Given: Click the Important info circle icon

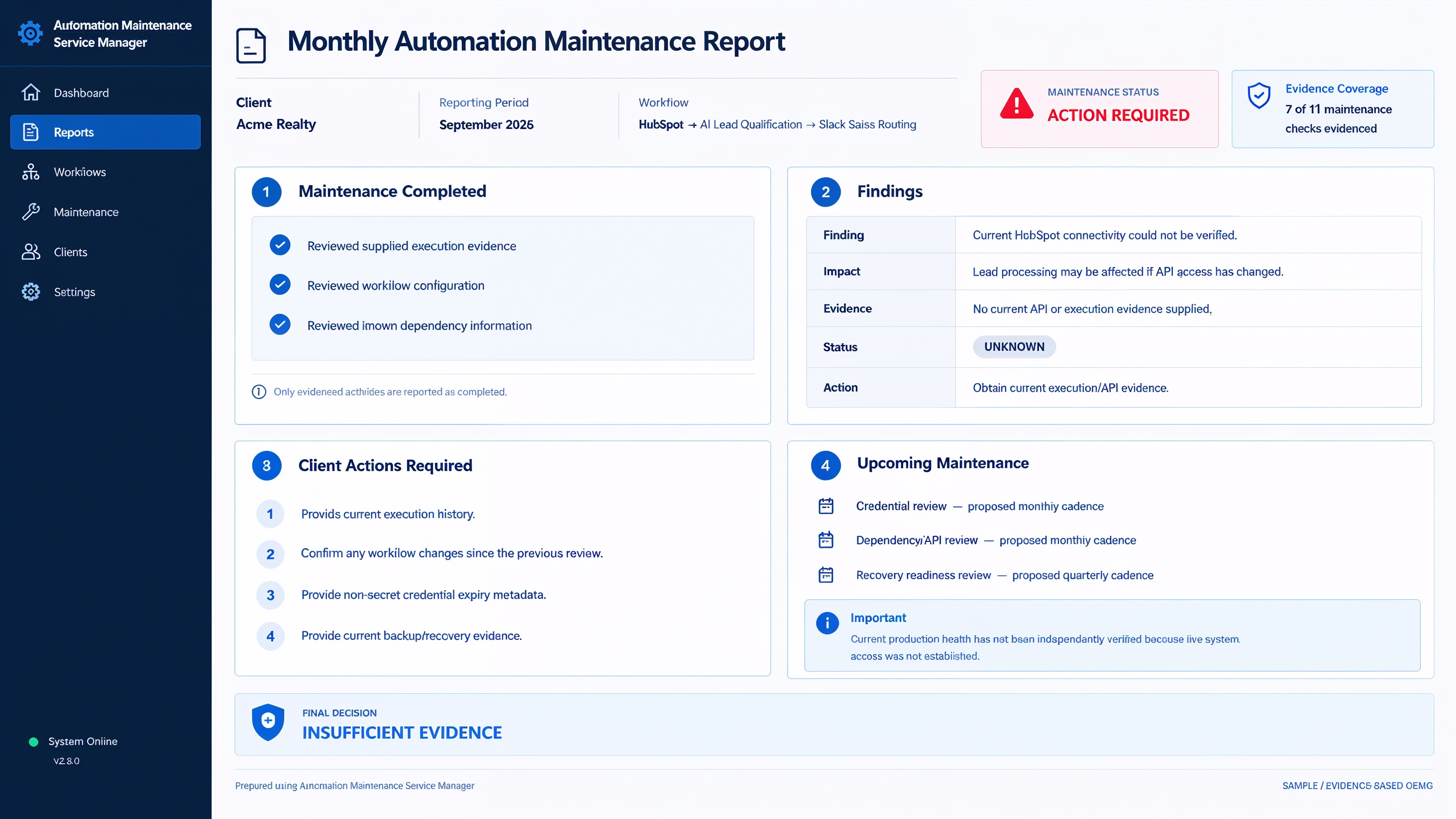Looking at the screenshot, I should 827,623.
